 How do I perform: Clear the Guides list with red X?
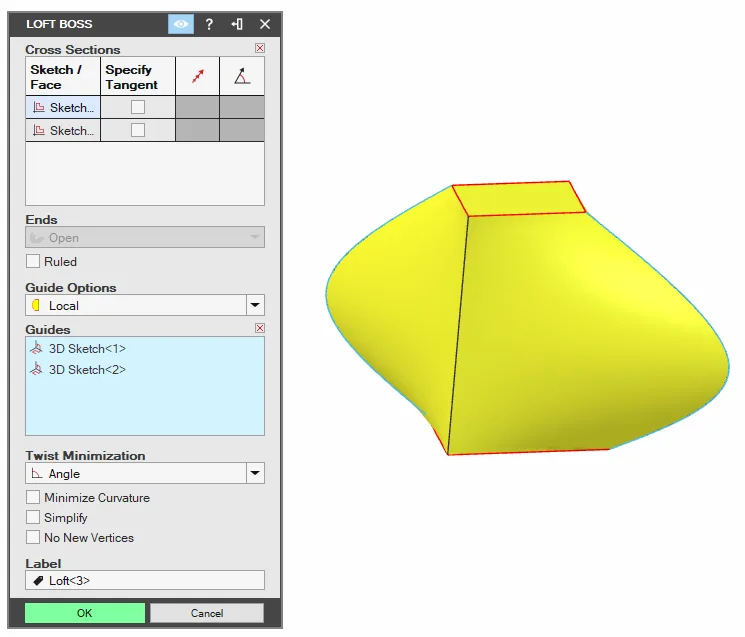click(x=260, y=328)
